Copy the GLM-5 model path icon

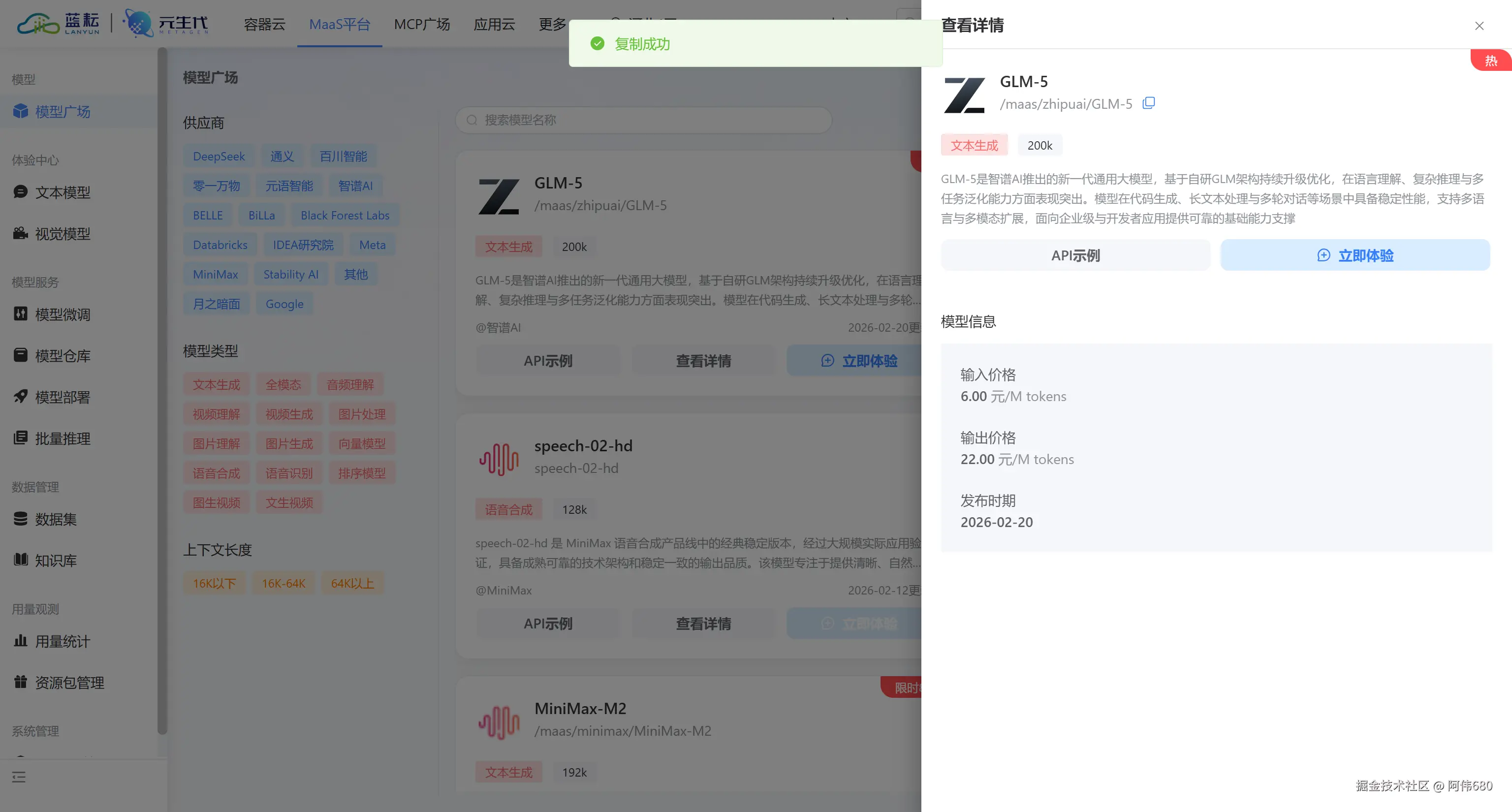(1148, 103)
